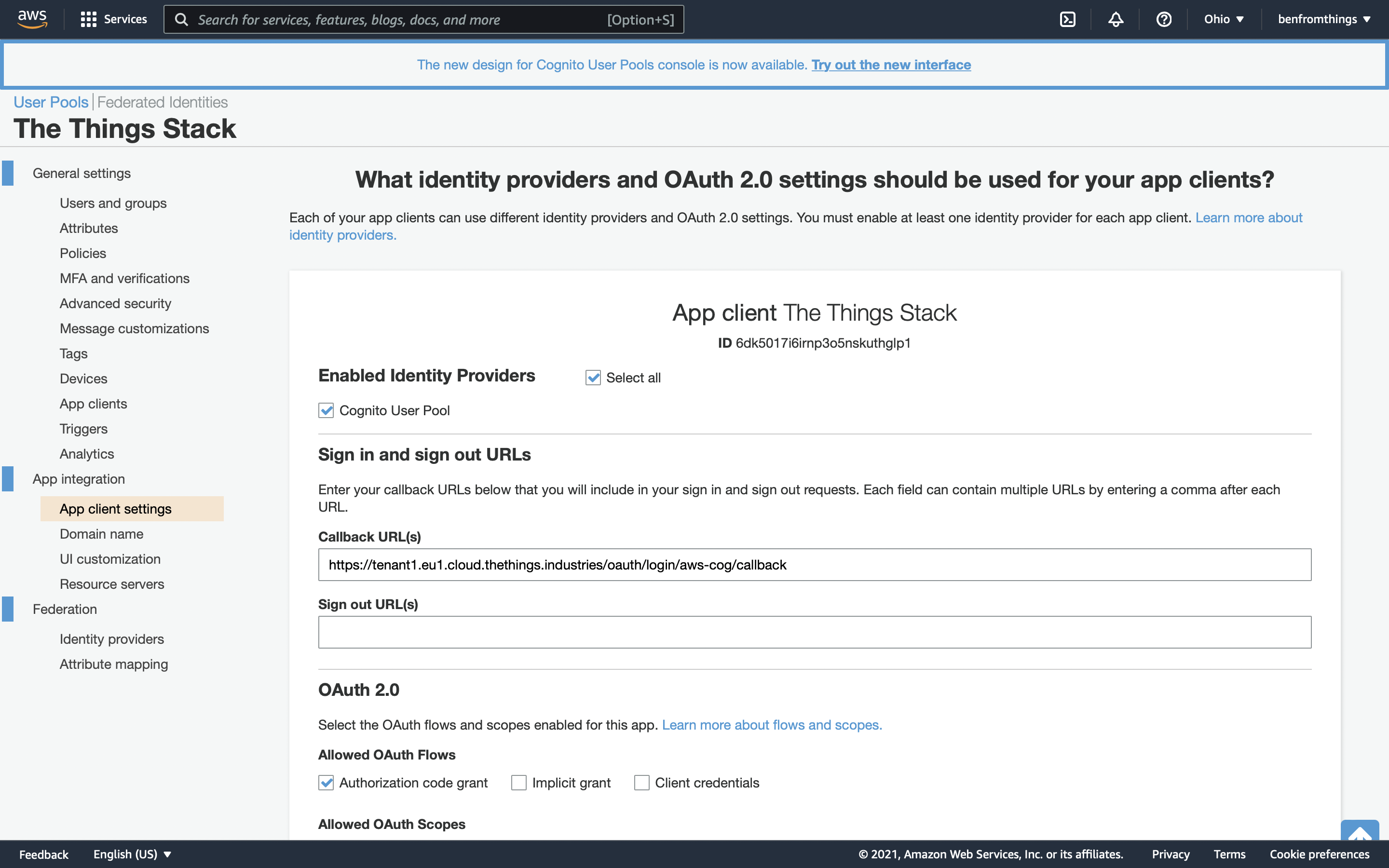Open the Terms footer link

point(1229,854)
